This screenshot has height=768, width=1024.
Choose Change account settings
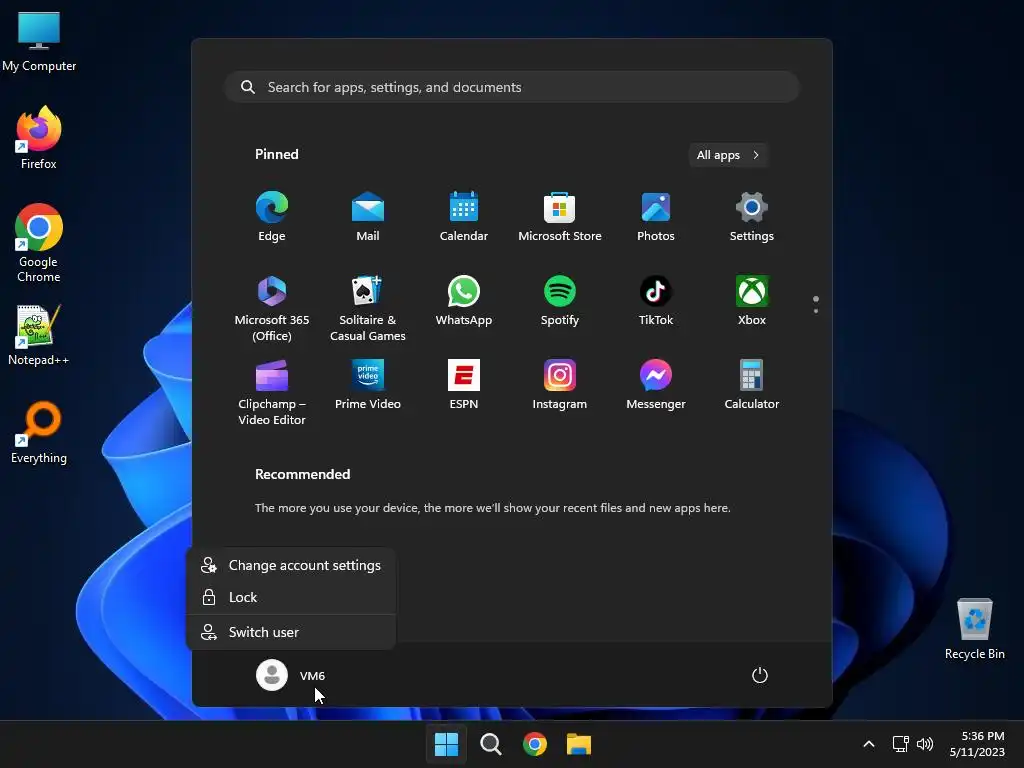(291, 565)
